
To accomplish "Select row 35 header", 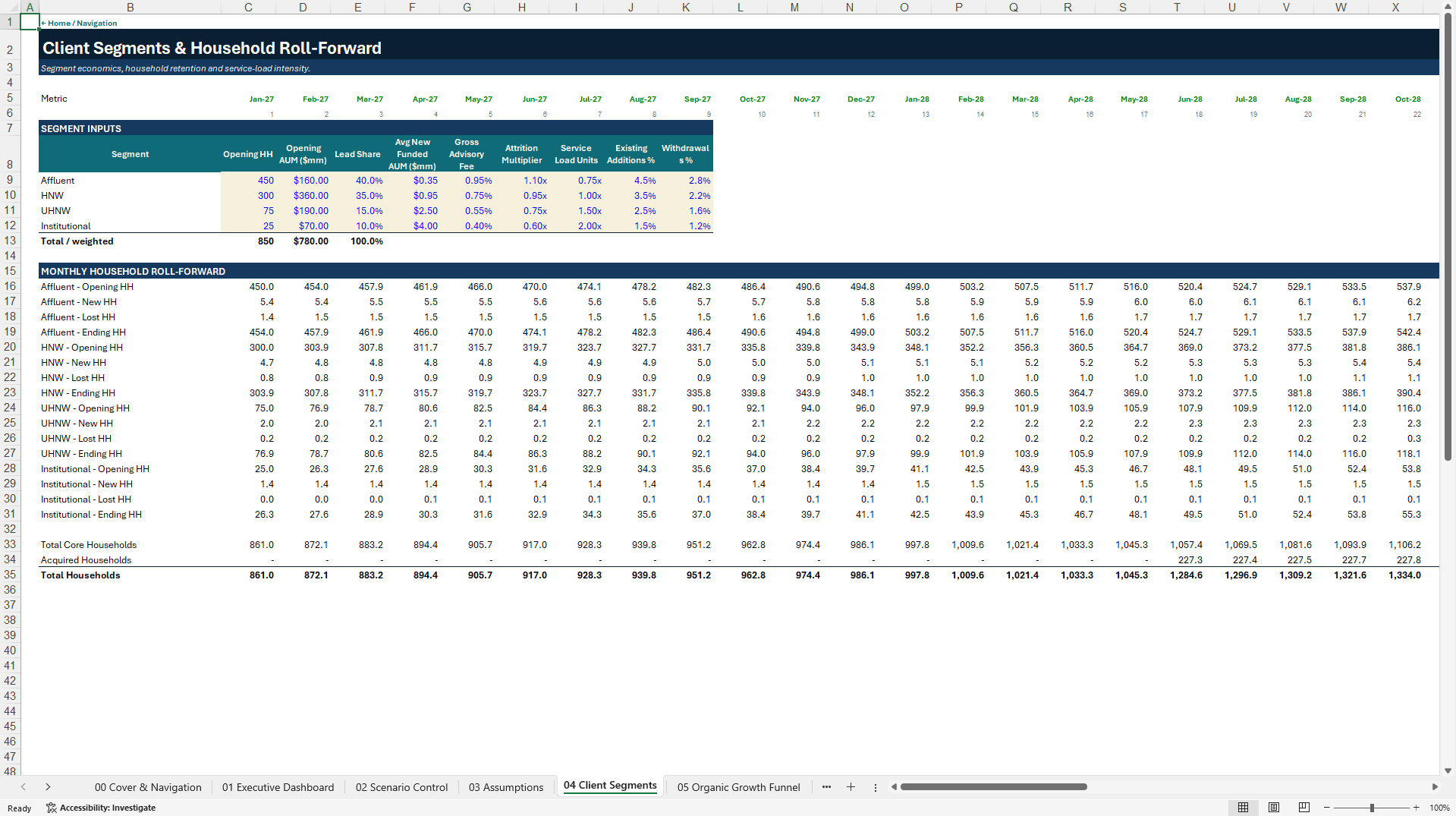I will pyautogui.click(x=10, y=575).
